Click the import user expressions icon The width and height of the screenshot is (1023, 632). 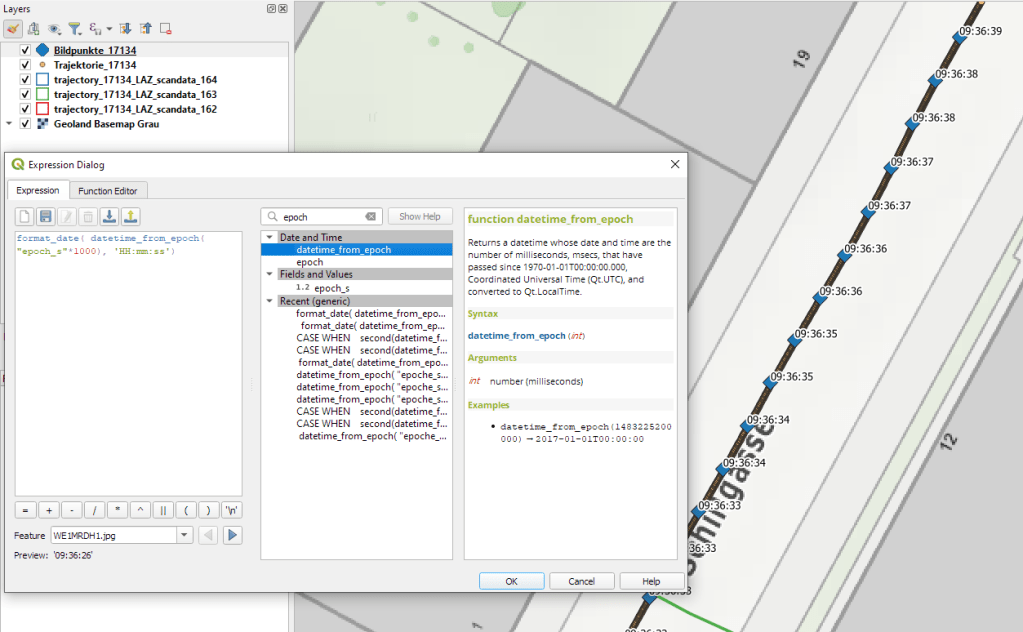click(110, 216)
